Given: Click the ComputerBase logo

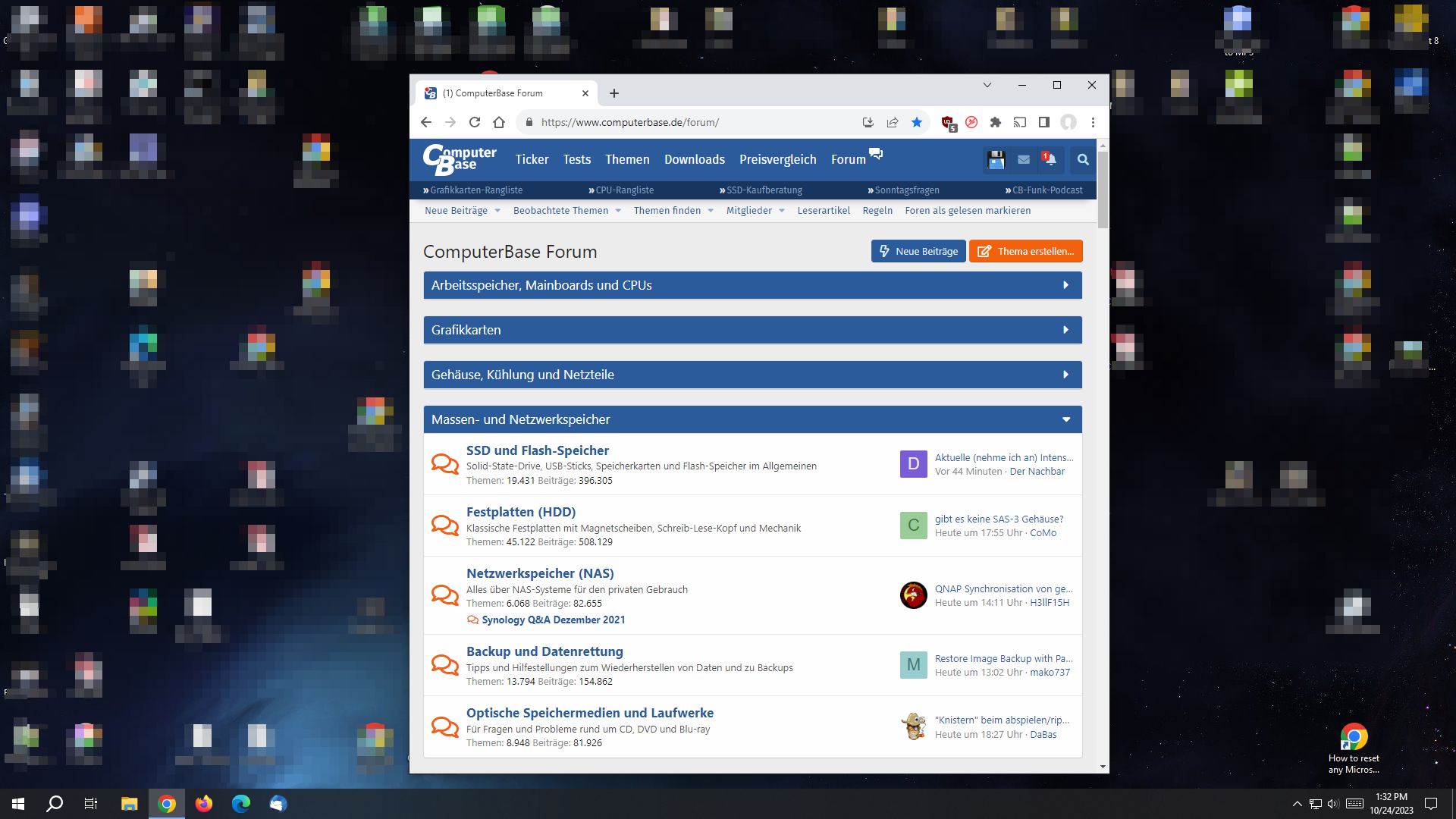Looking at the screenshot, I should [460, 159].
